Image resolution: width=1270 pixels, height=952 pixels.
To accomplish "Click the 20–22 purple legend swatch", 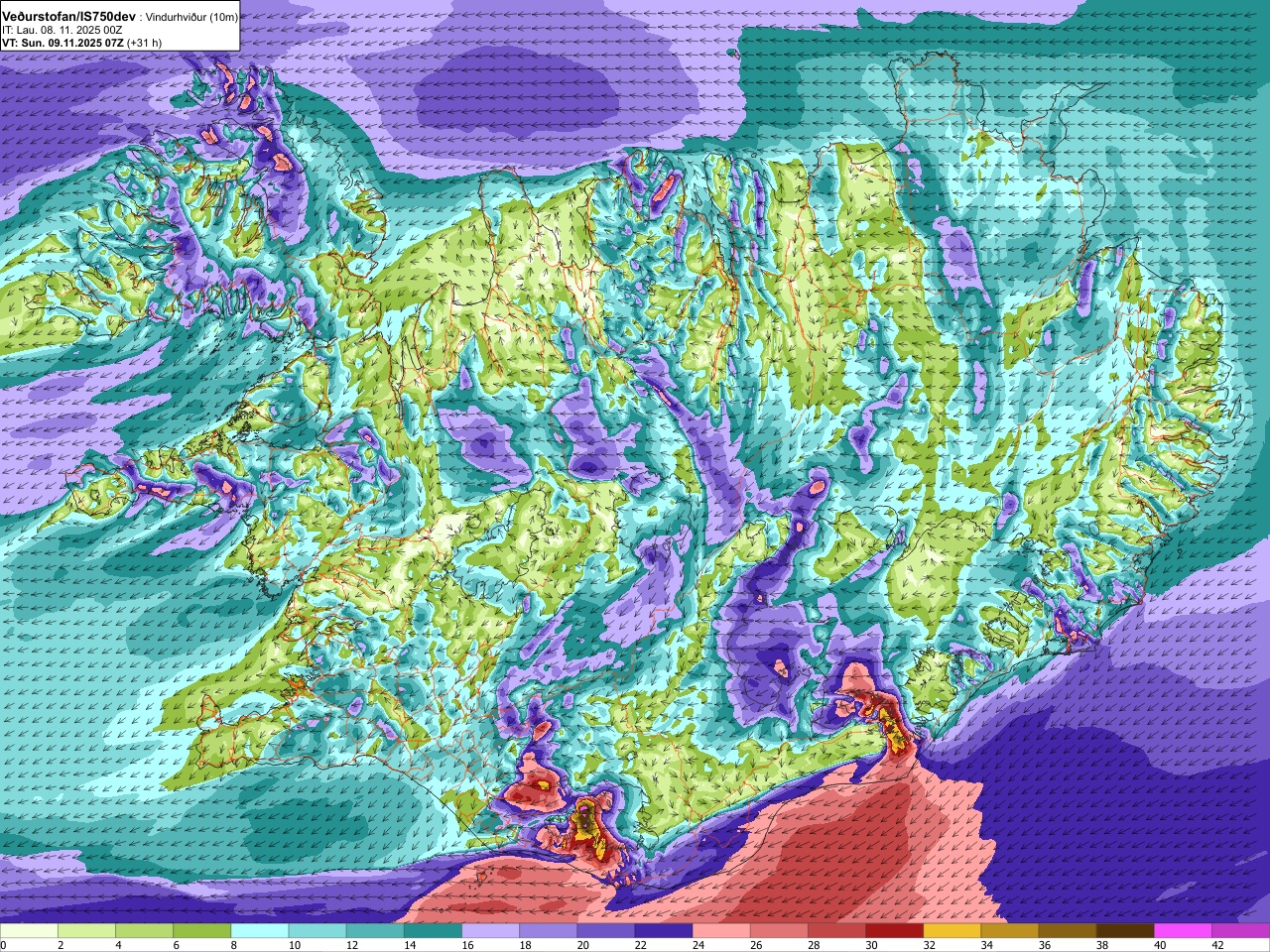I will pyautogui.click(x=606, y=931).
